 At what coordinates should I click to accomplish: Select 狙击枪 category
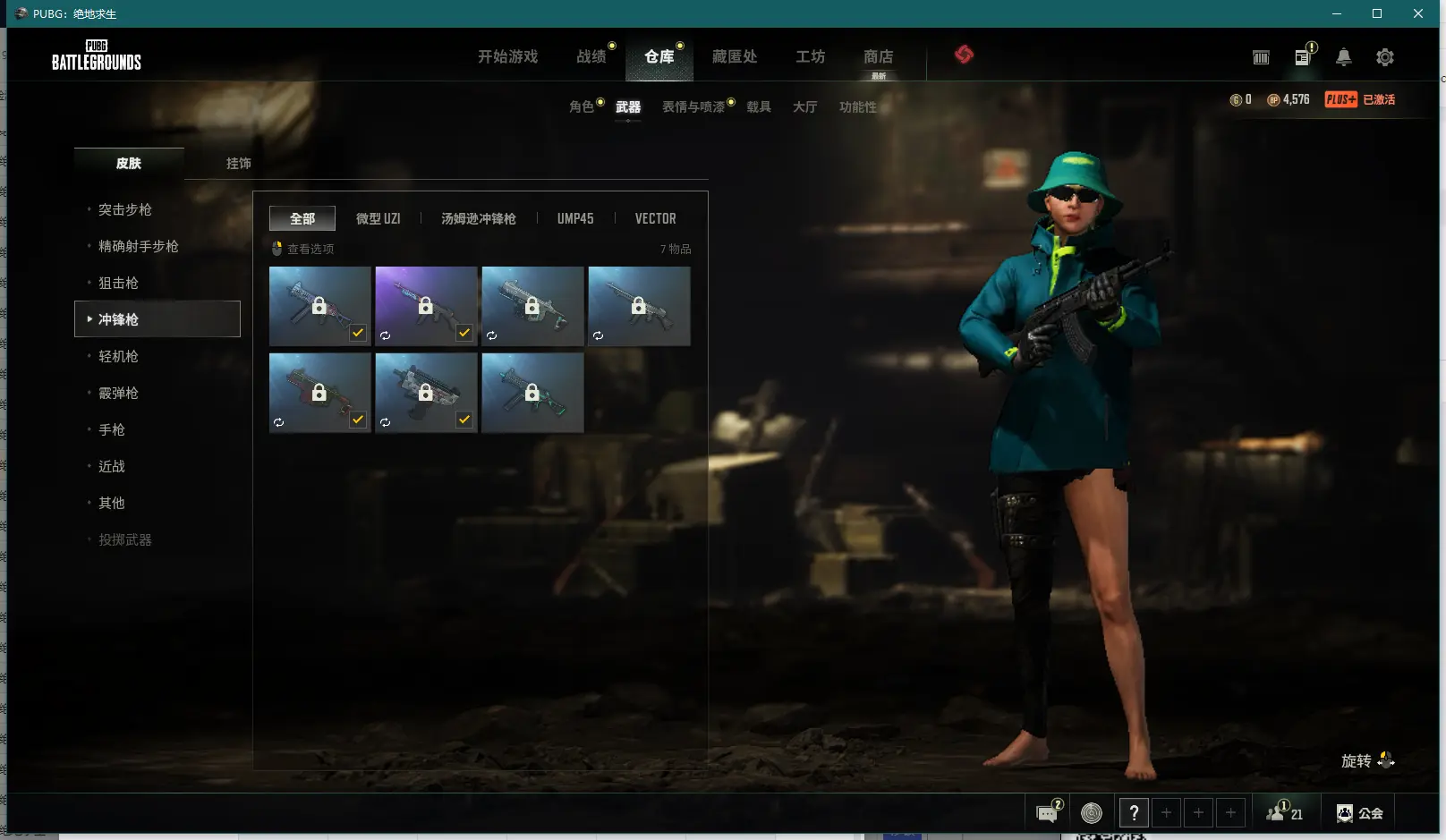pyautogui.click(x=118, y=283)
